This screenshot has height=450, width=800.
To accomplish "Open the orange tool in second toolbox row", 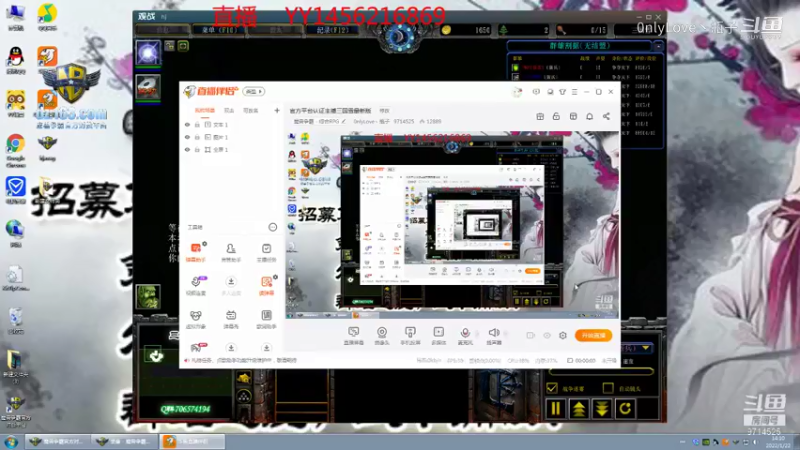I will pos(266,286).
